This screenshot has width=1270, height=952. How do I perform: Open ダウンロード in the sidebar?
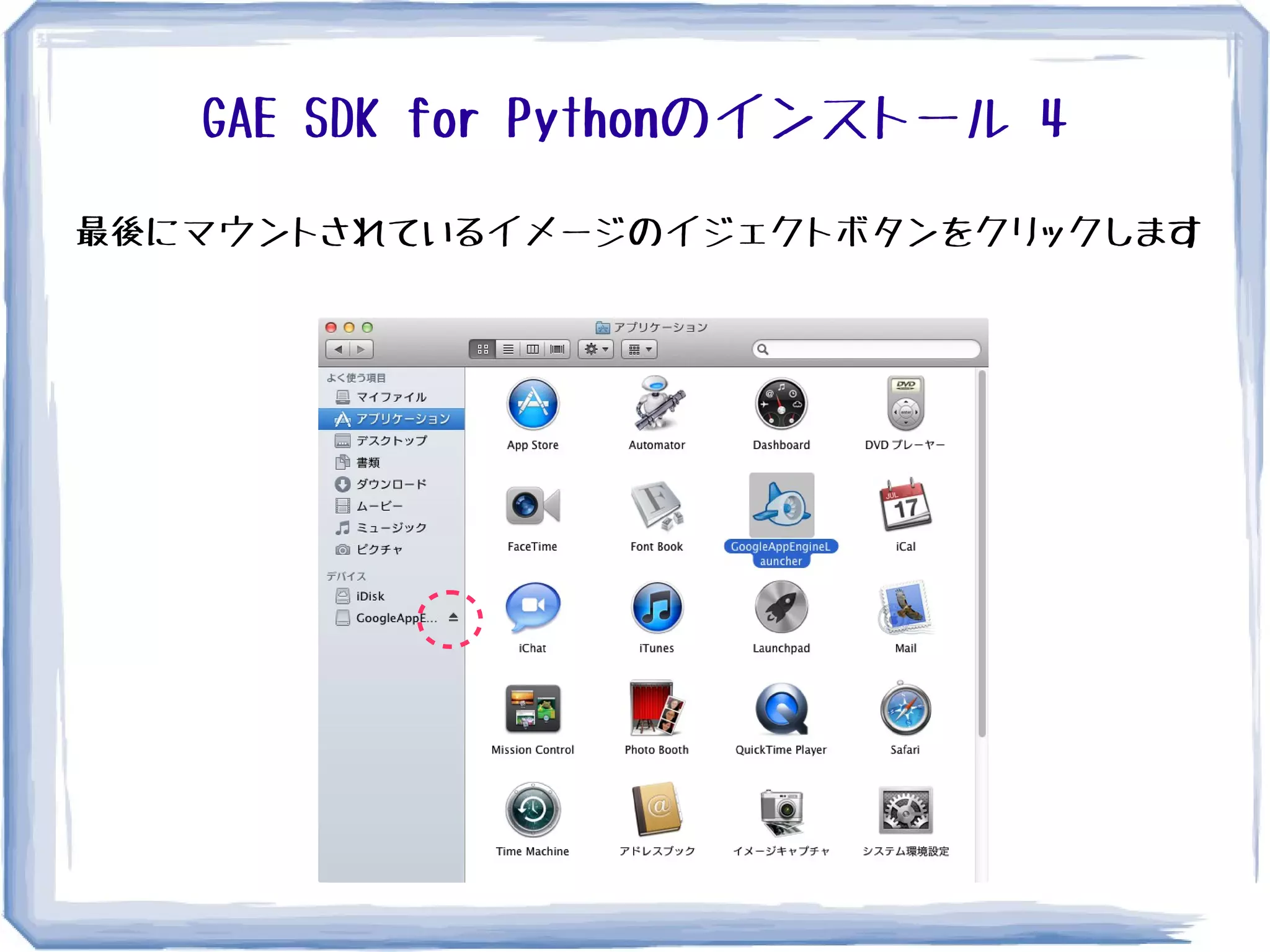(x=391, y=484)
